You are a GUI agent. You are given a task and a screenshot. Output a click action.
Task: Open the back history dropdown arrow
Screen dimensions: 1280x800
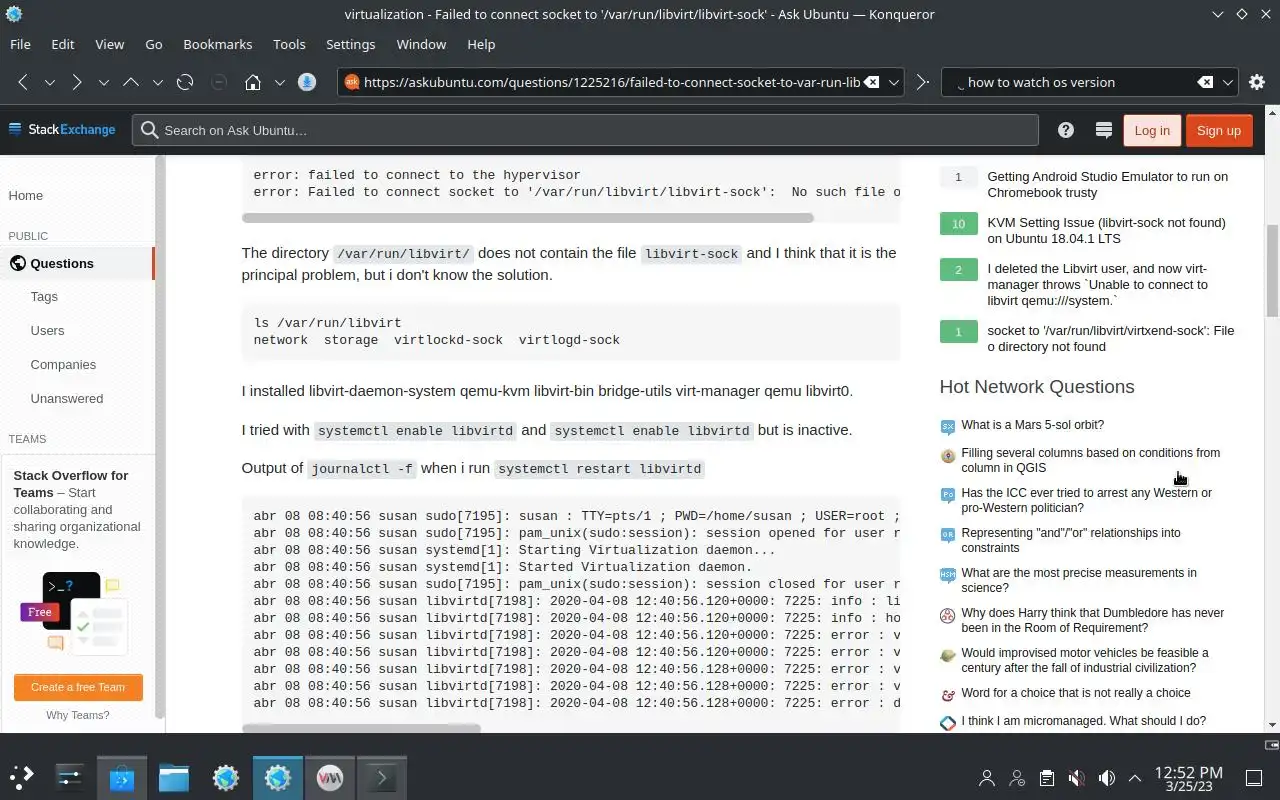pos(49,82)
